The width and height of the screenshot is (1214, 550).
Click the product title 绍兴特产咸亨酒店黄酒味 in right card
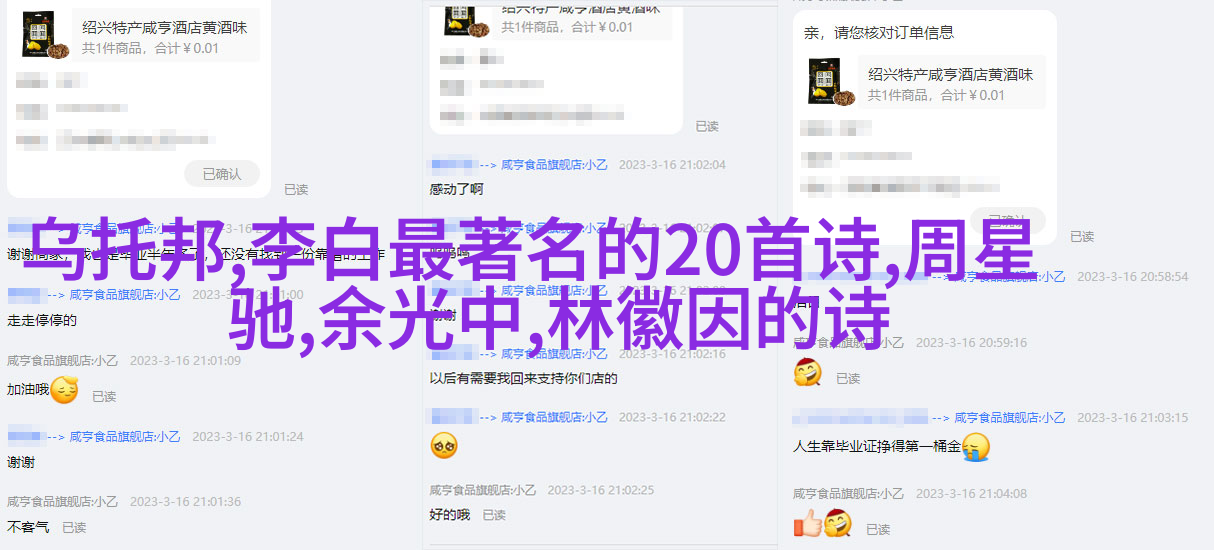[951, 74]
